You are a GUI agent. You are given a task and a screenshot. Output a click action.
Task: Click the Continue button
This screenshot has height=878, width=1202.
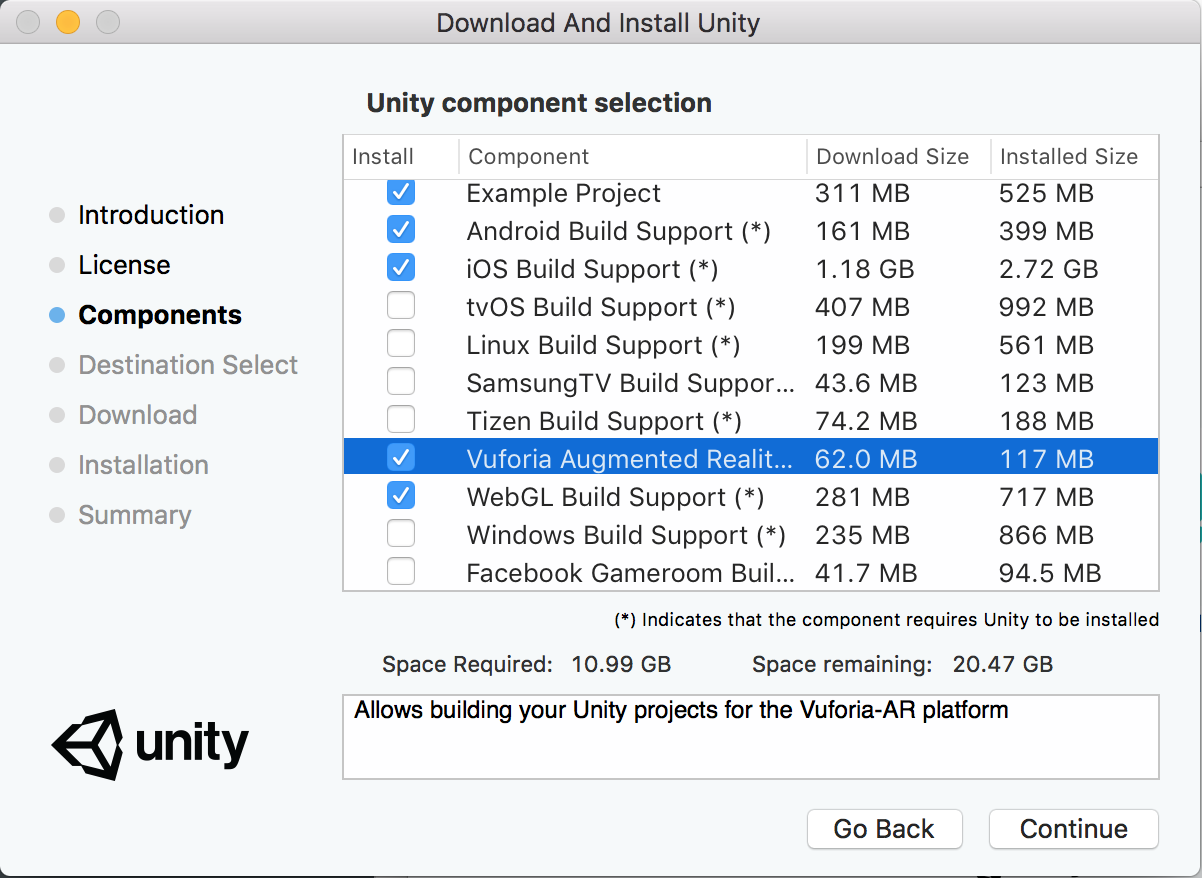[1074, 829]
